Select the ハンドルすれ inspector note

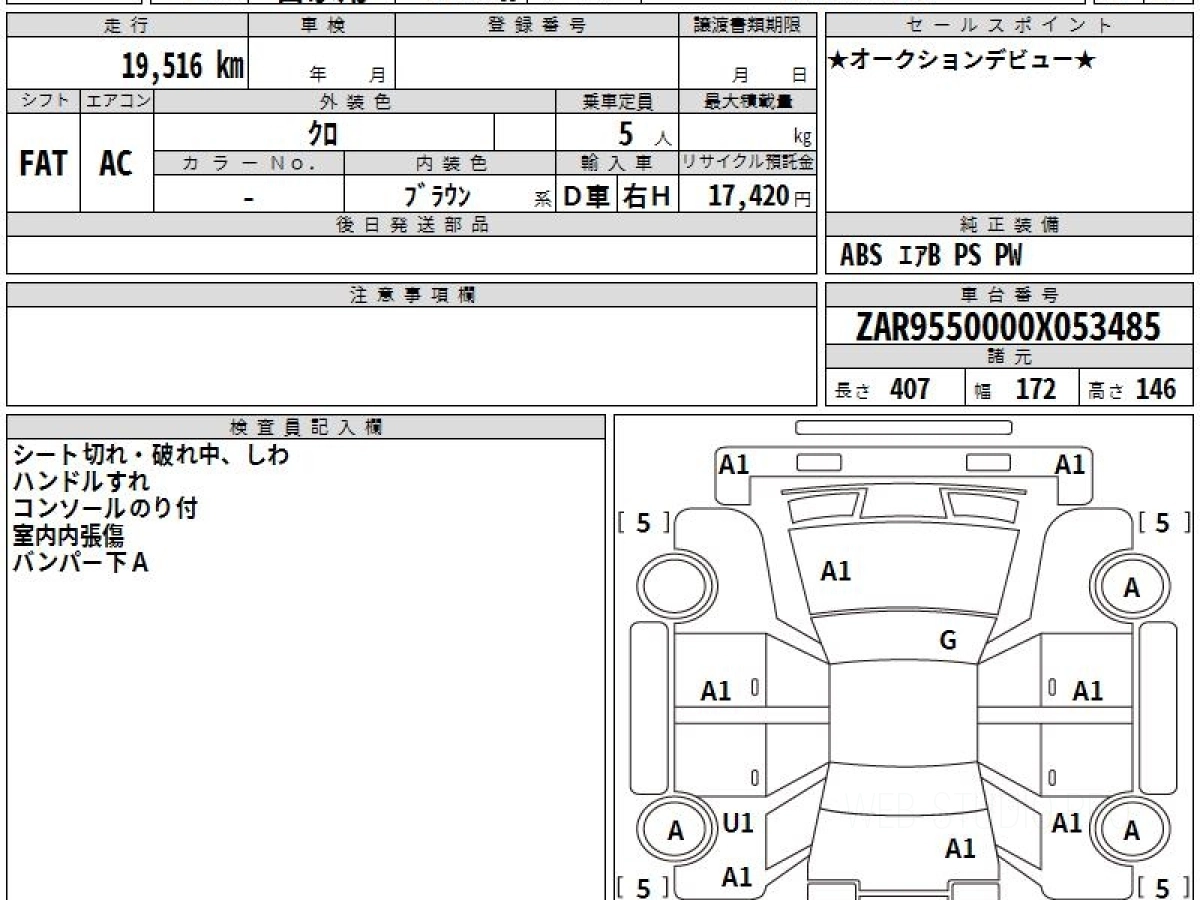click(81, 482)
